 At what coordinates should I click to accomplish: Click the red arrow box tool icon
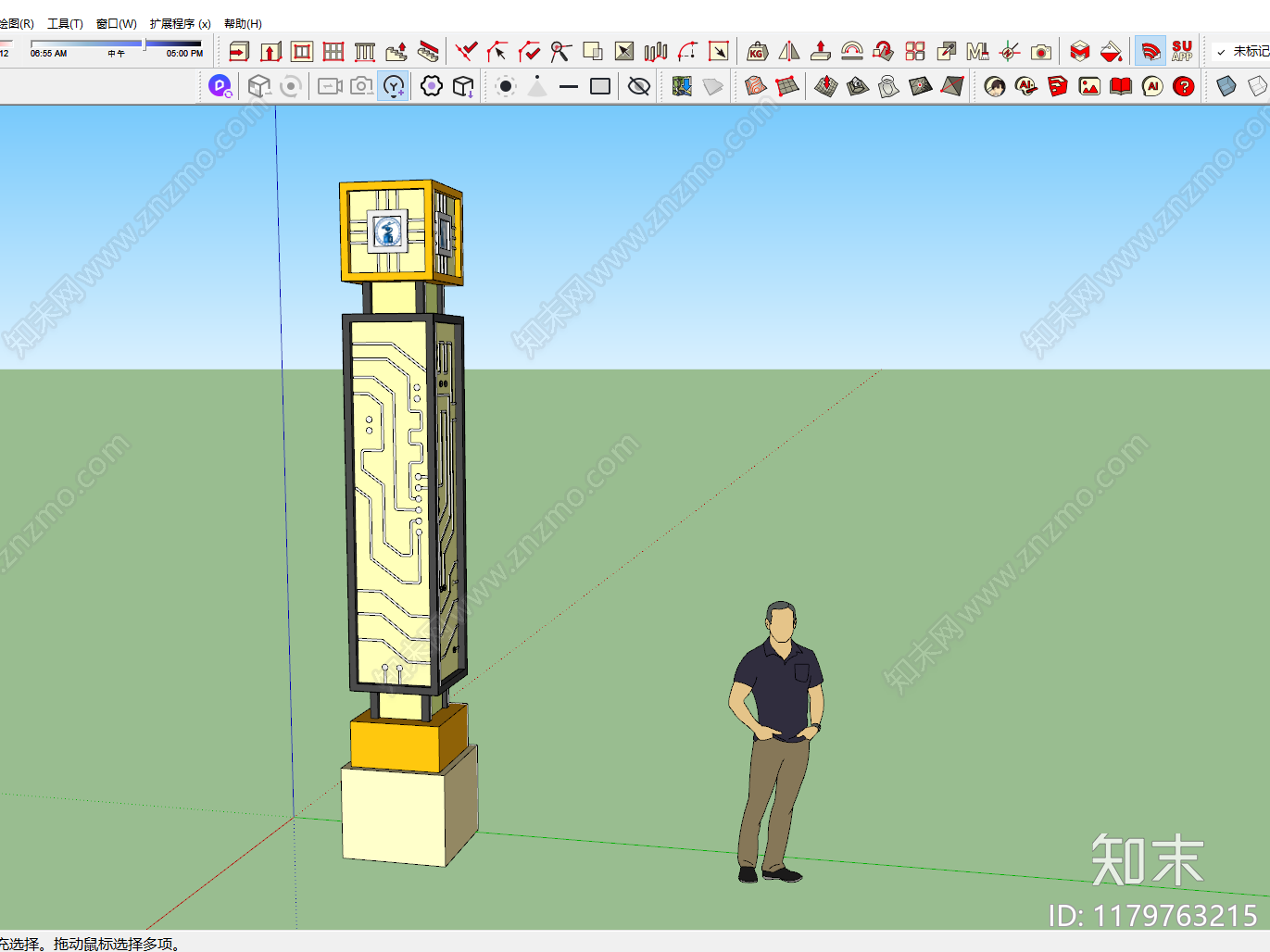pyautogui.click(x=239, y=52)
